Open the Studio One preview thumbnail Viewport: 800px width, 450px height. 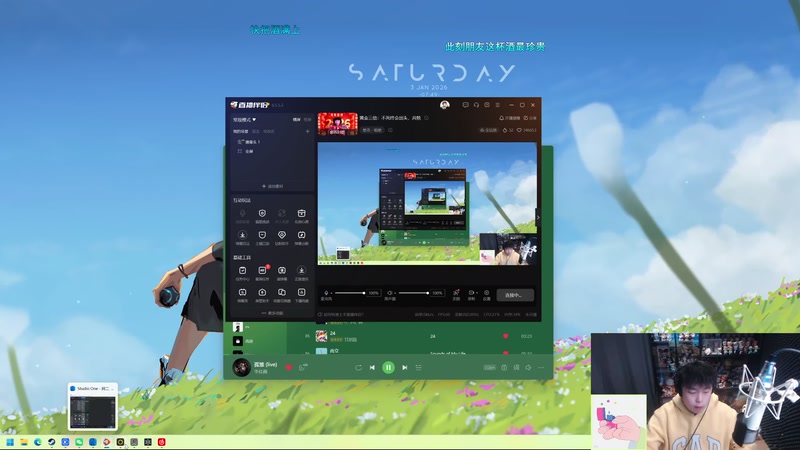(92, 407)
